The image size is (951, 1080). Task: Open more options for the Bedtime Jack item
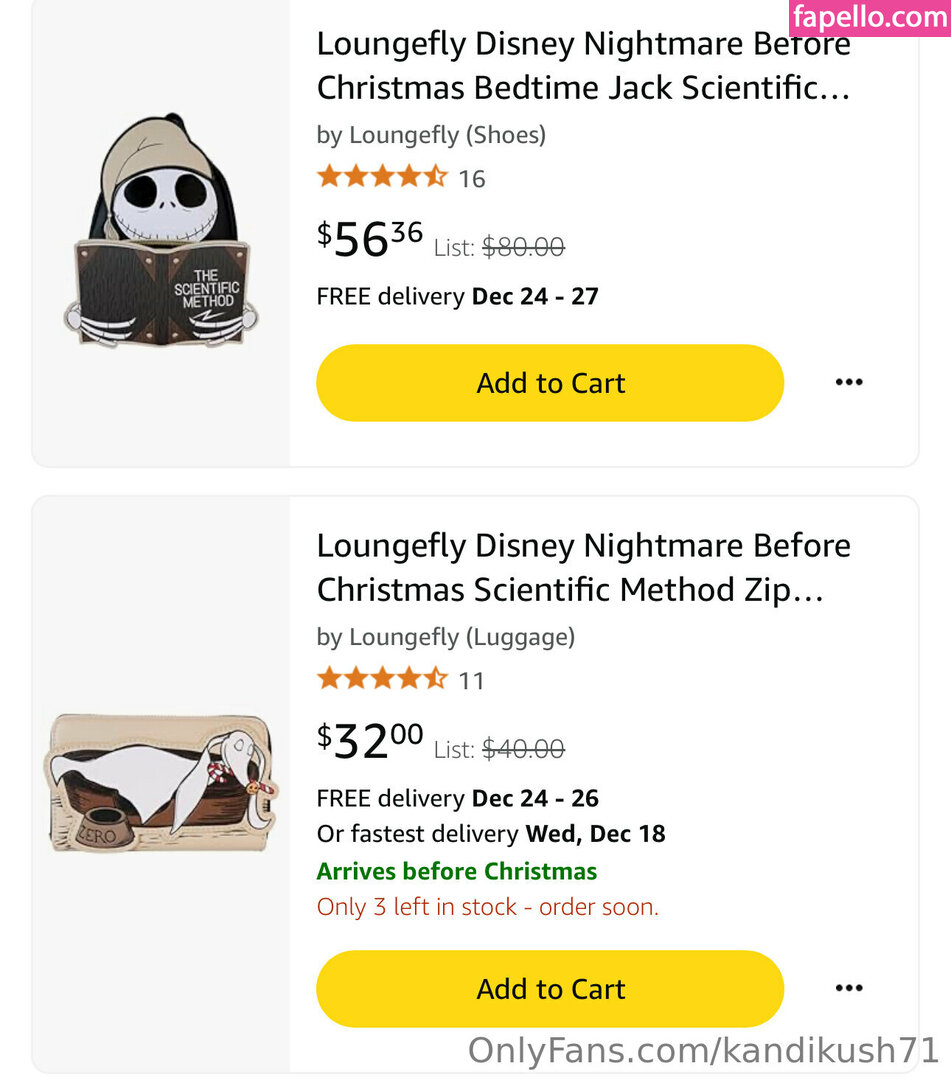(848, 382)
